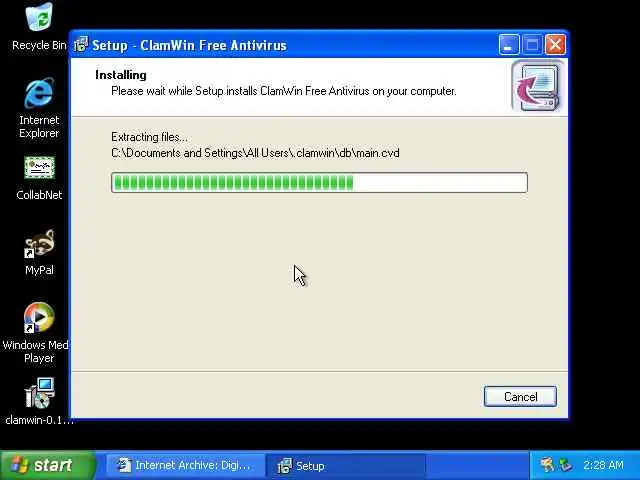Open the Start menu
This screenshot has width=640, height=480.
pyautogui.click(x=48, y=465)
